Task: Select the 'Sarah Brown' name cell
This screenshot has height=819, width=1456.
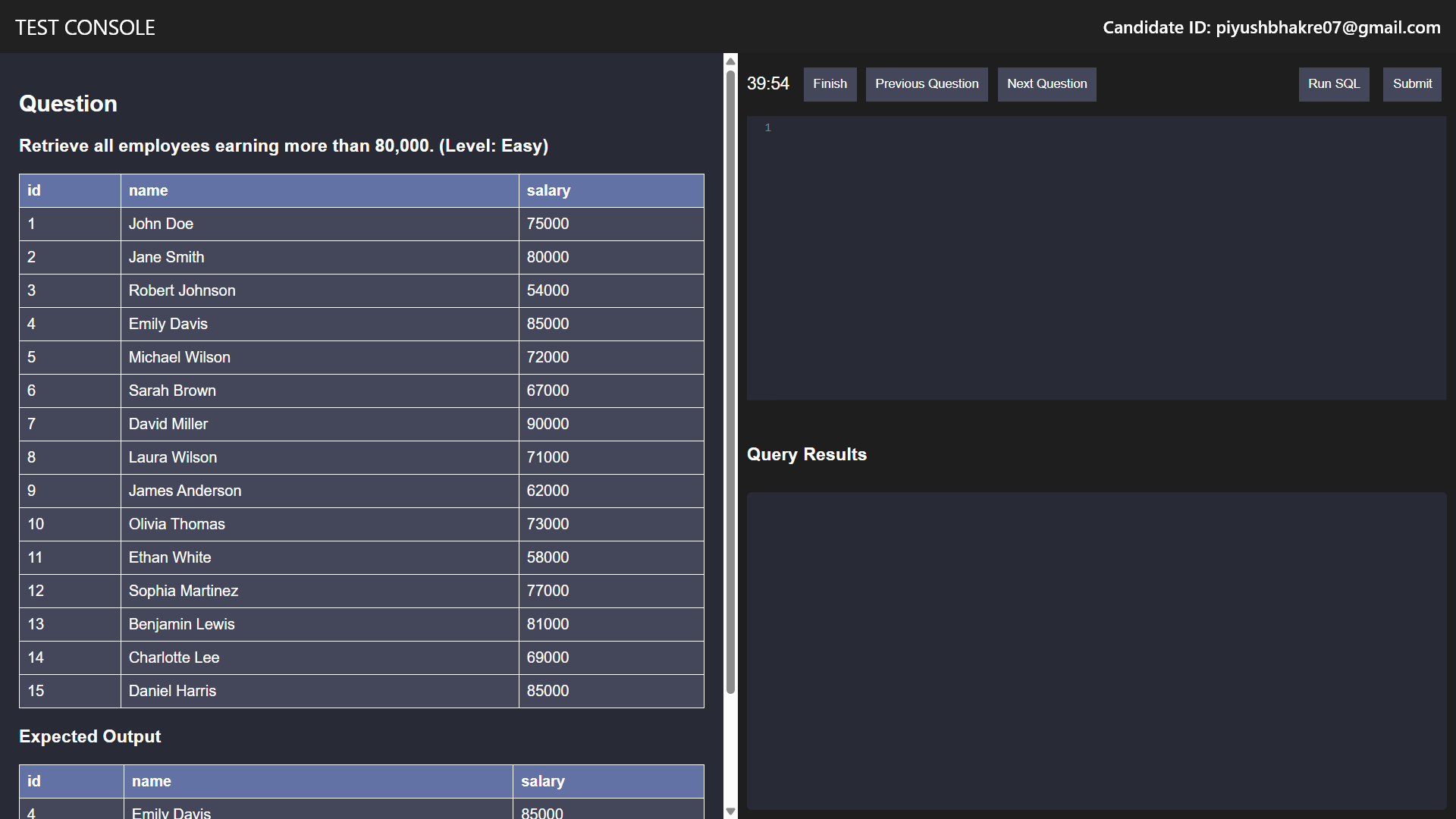Action: pos(320,391)
